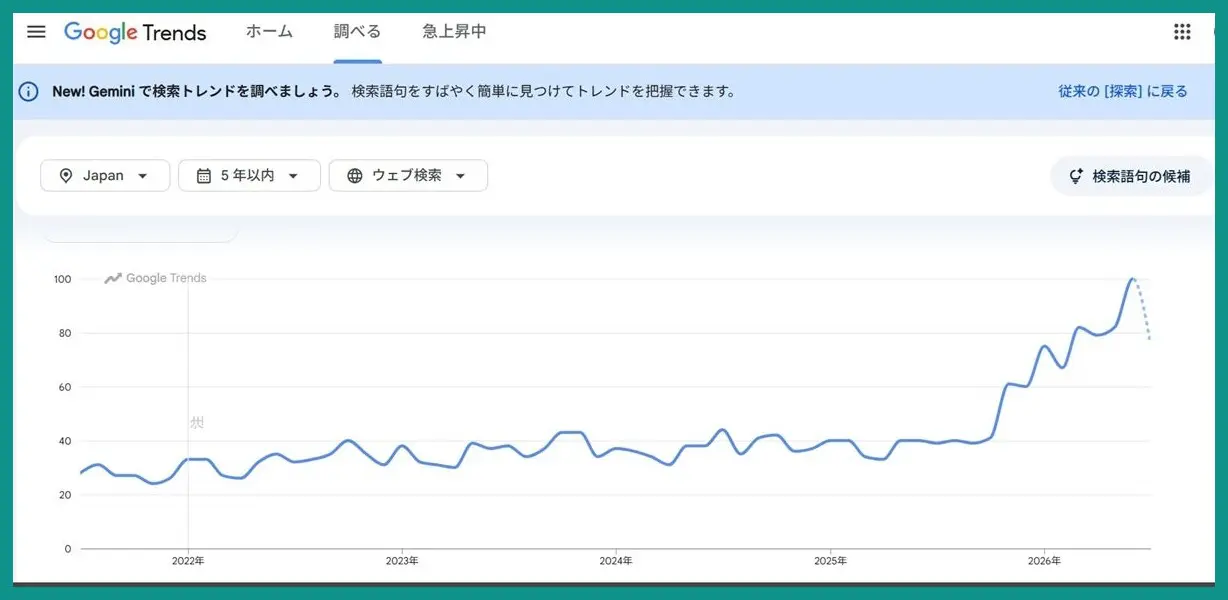This screenshot has width=1228, height=600.
Task: Open the Japan region dropdown
Action: point(105,175)
